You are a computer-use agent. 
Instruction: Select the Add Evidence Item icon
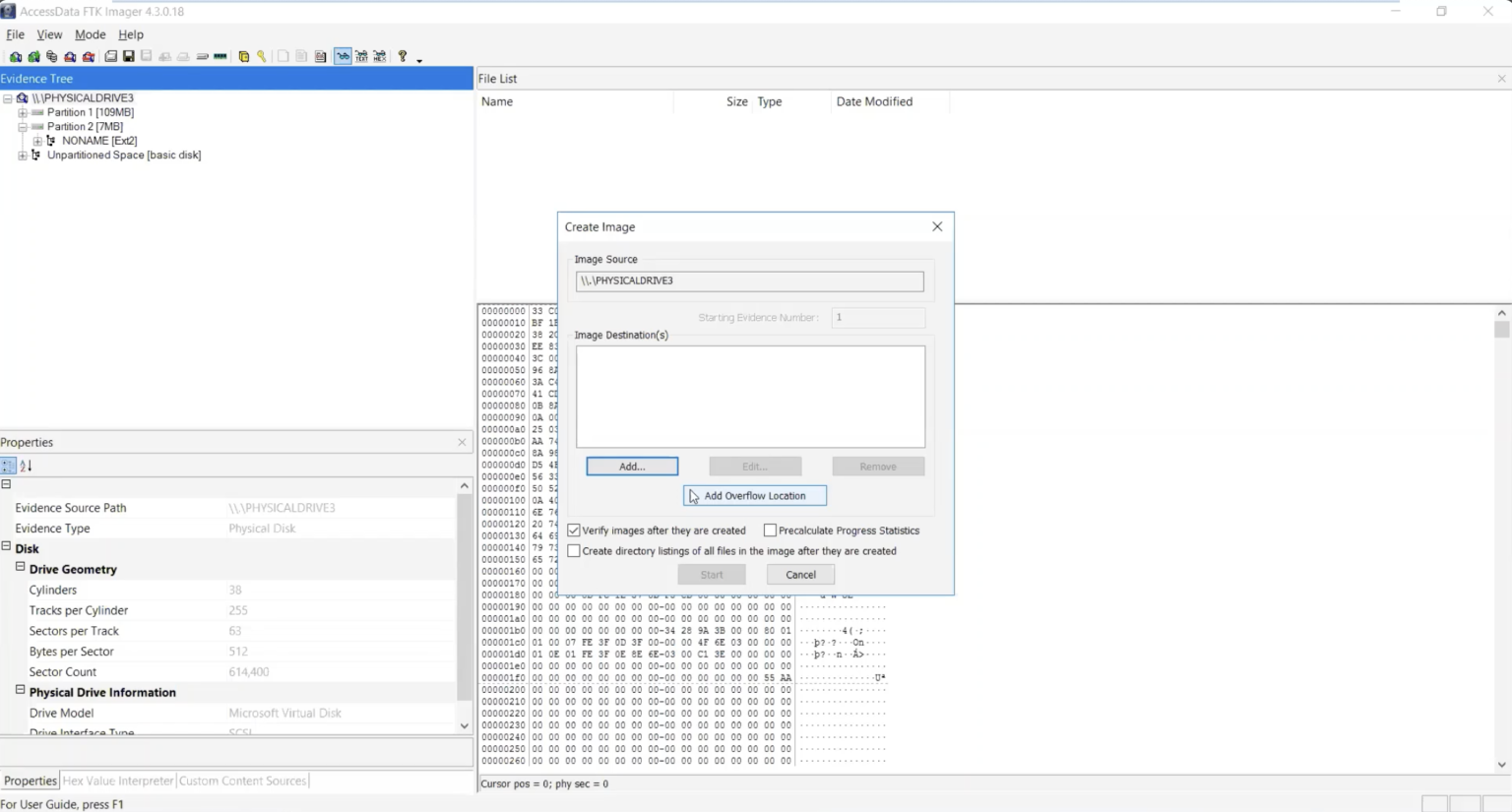click(x=15, y=56)
